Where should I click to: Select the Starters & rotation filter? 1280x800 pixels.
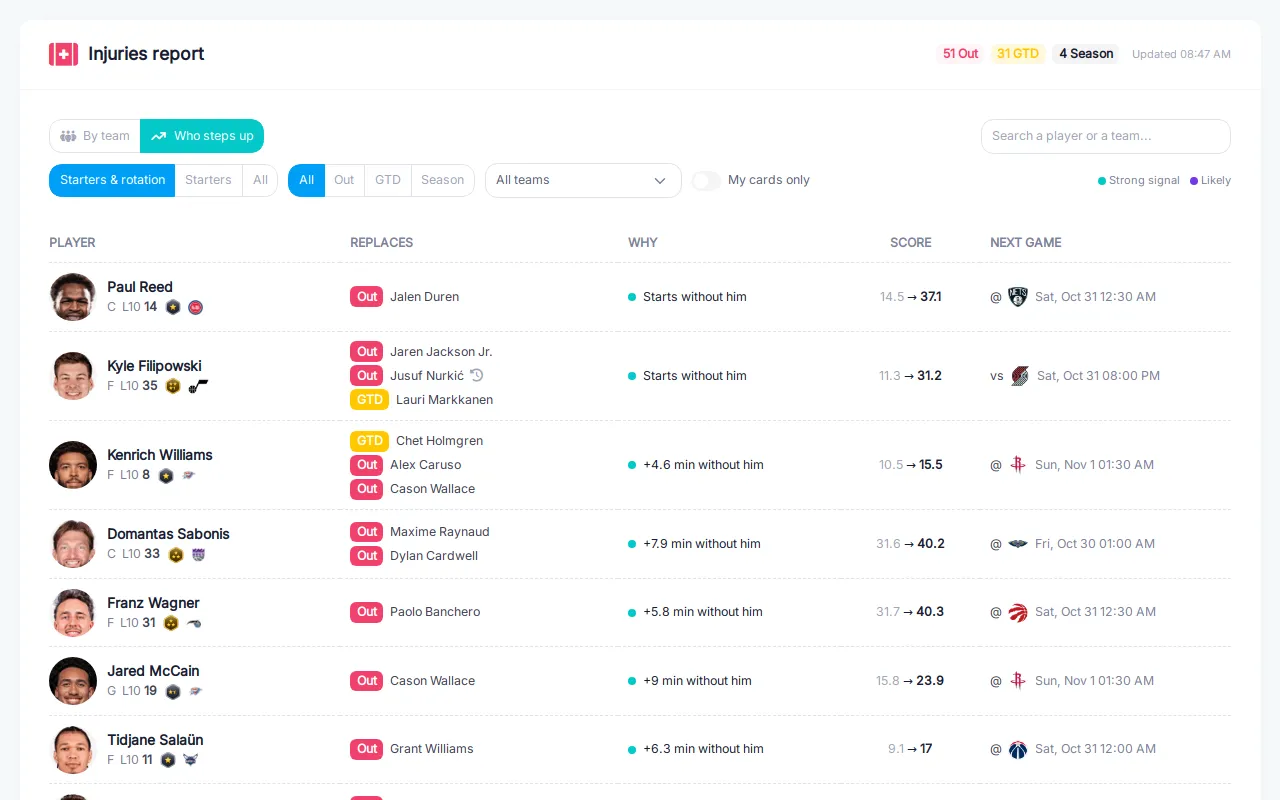point(112,180)
